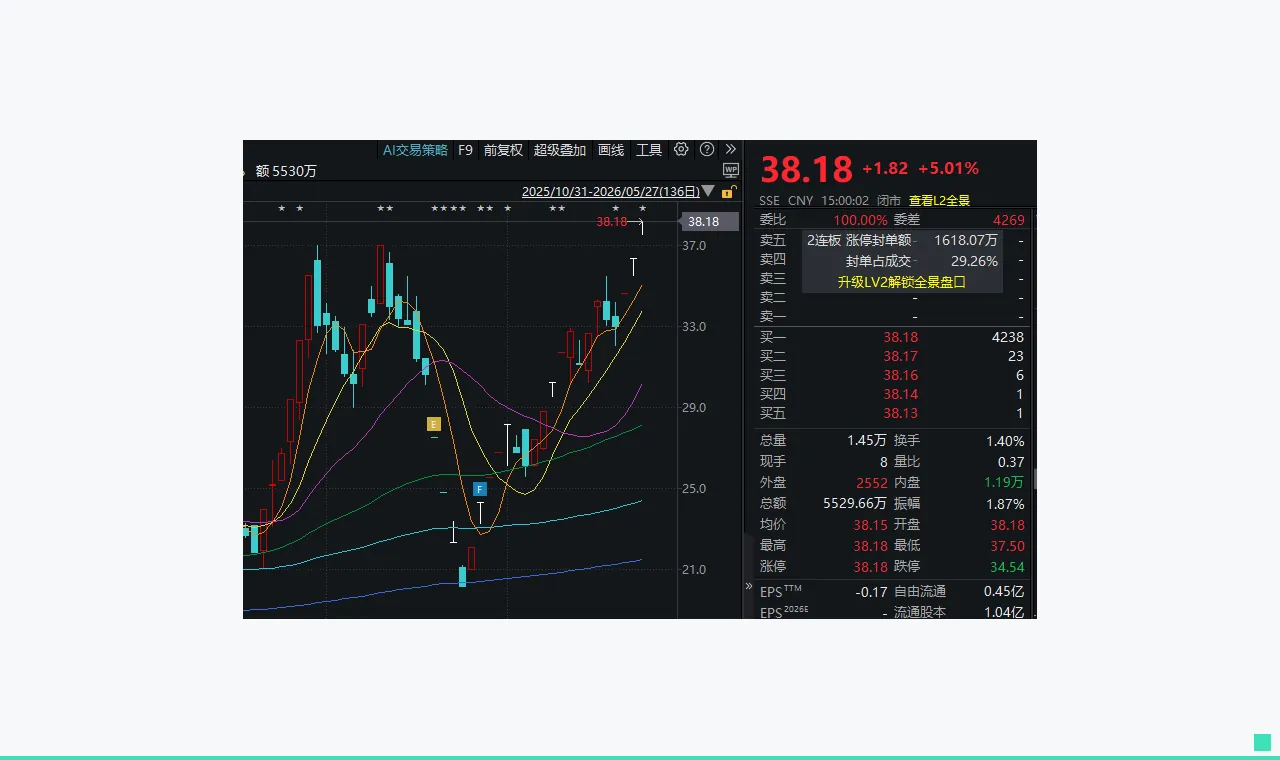Select the 买五 price 38.13

(x=900, y=413)
